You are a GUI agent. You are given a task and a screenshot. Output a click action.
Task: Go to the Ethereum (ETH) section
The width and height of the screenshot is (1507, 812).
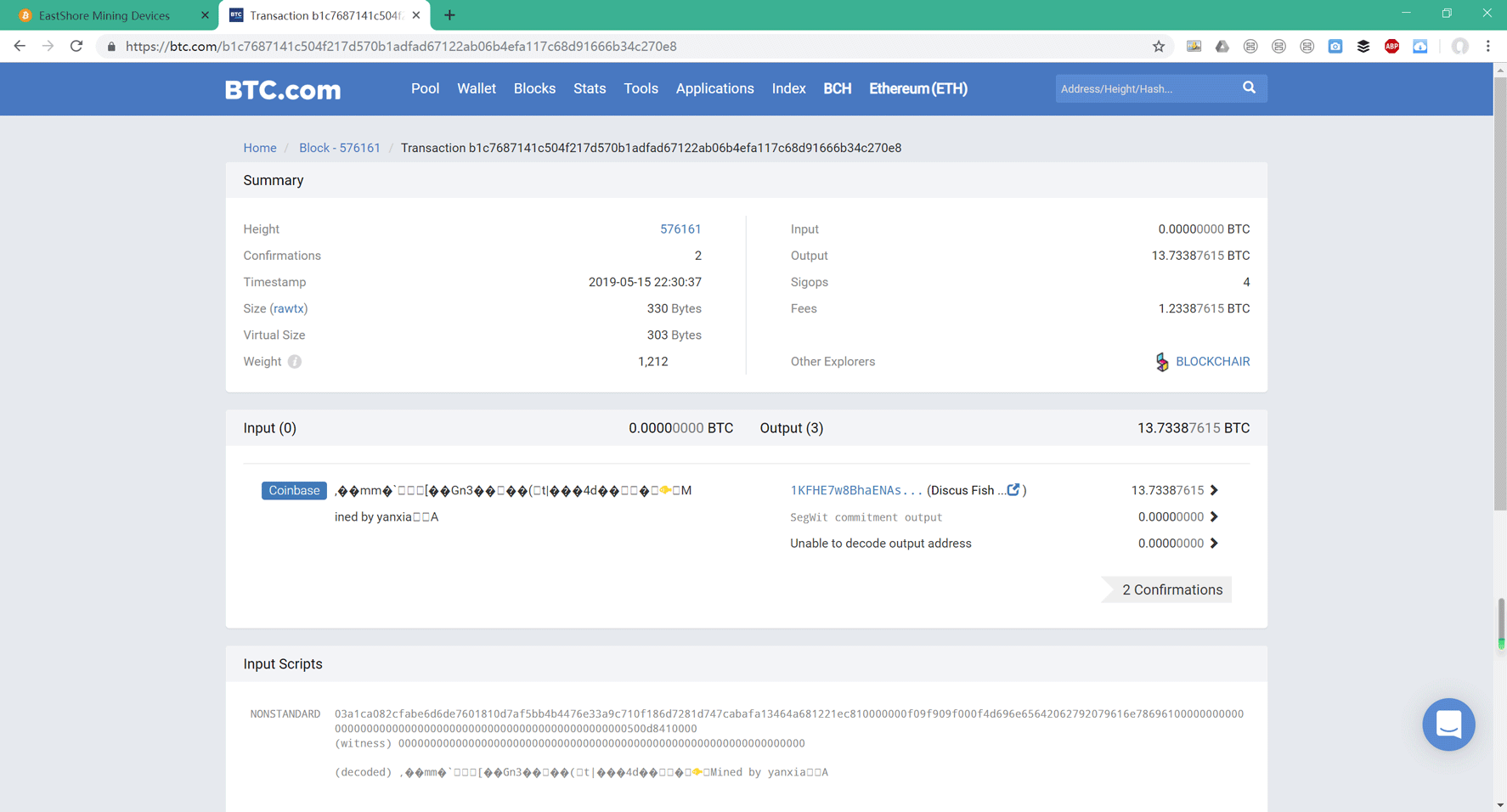point(918,88)
